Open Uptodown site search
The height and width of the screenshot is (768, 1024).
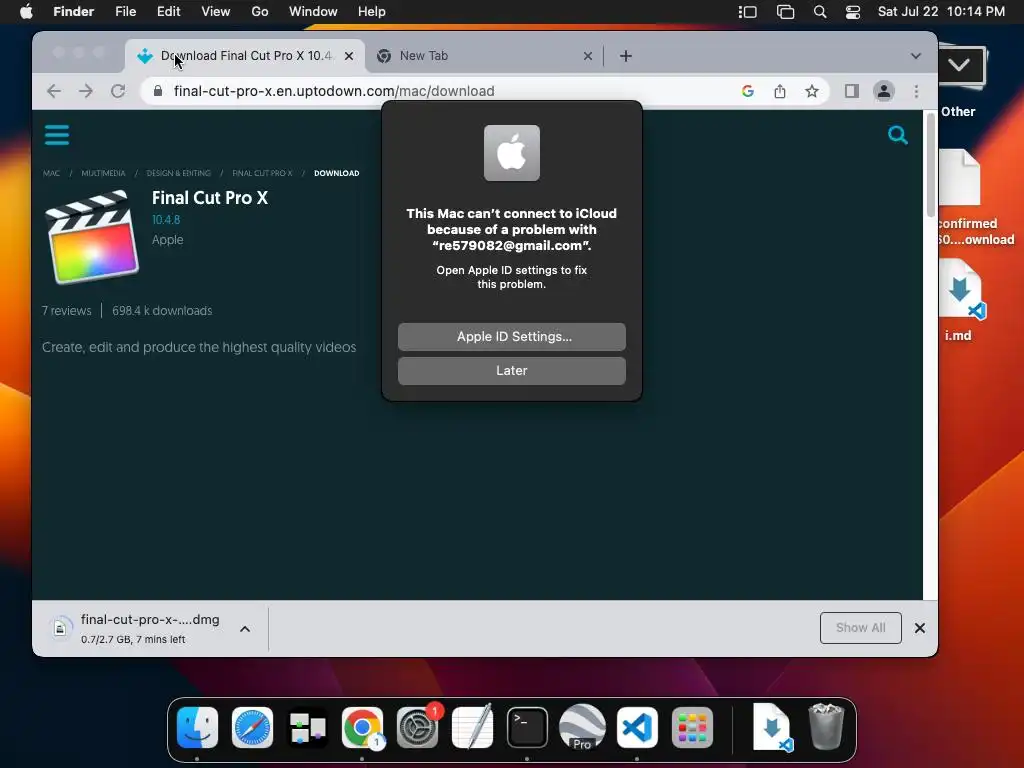tap(898, 135)
